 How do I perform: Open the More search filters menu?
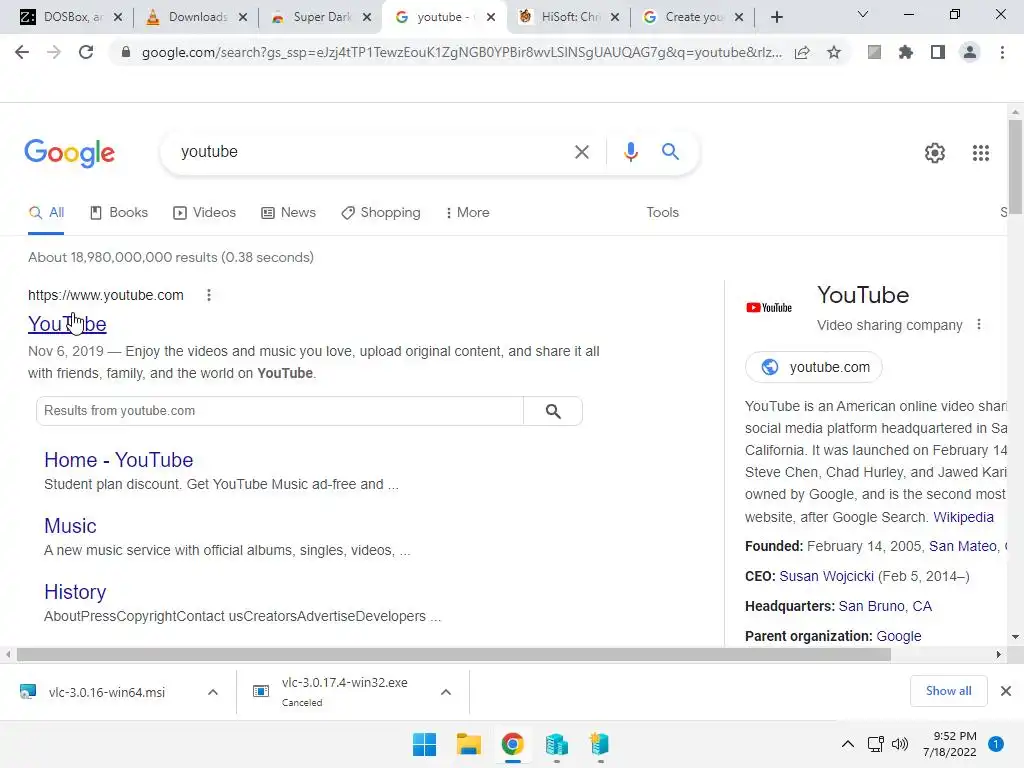coord(468,213)
